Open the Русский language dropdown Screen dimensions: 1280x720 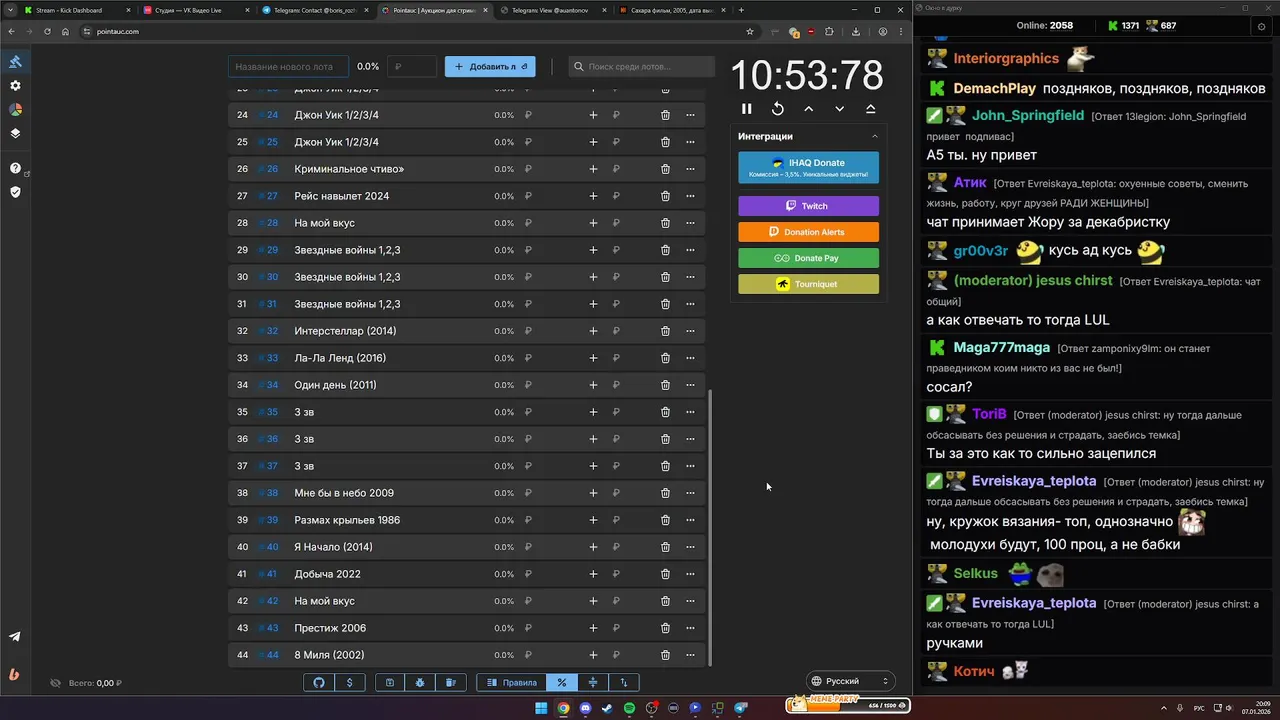pyautogui.click(x=849, y=681)
